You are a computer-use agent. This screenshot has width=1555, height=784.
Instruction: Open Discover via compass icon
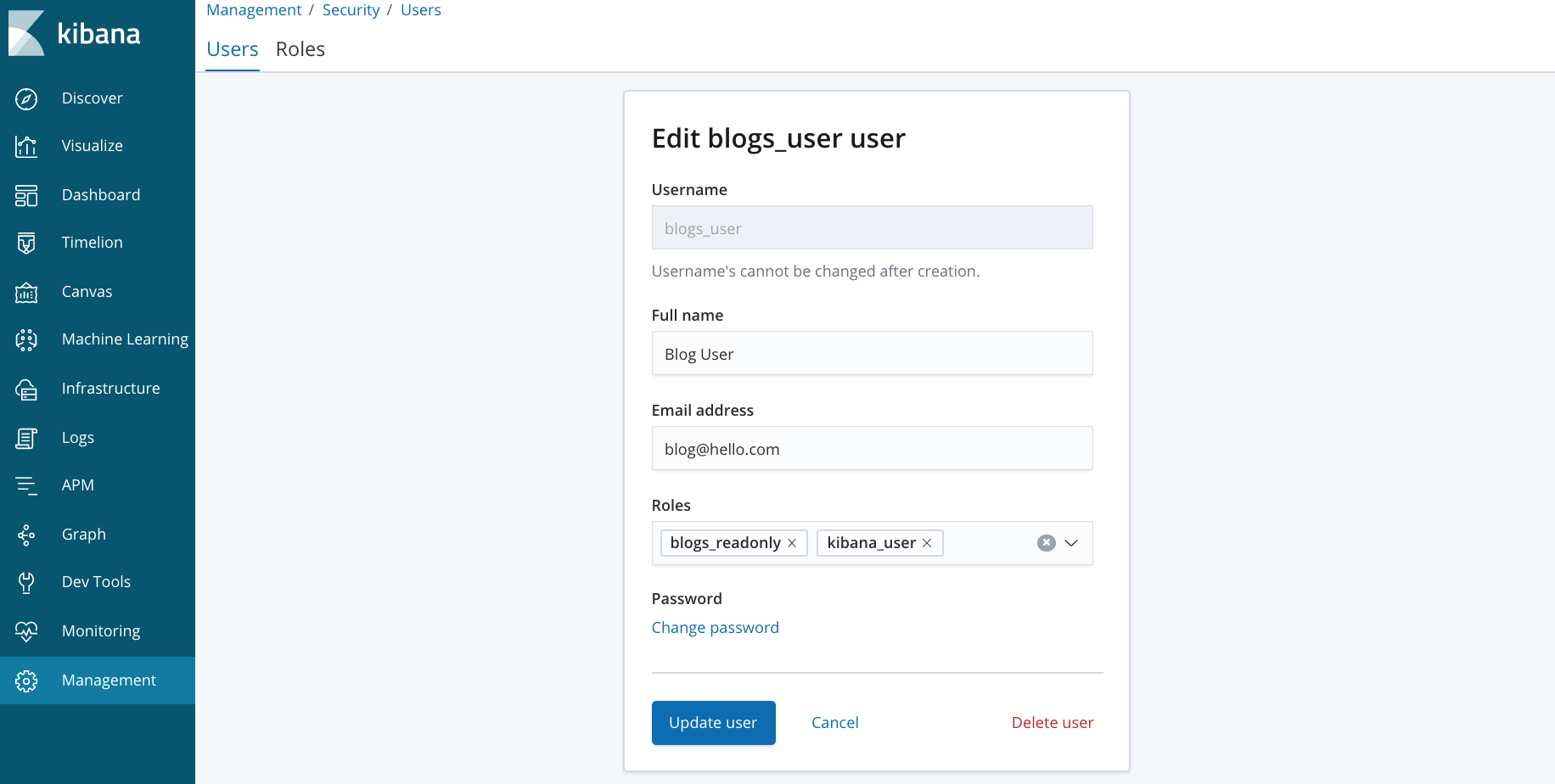[x=26, y=99]
